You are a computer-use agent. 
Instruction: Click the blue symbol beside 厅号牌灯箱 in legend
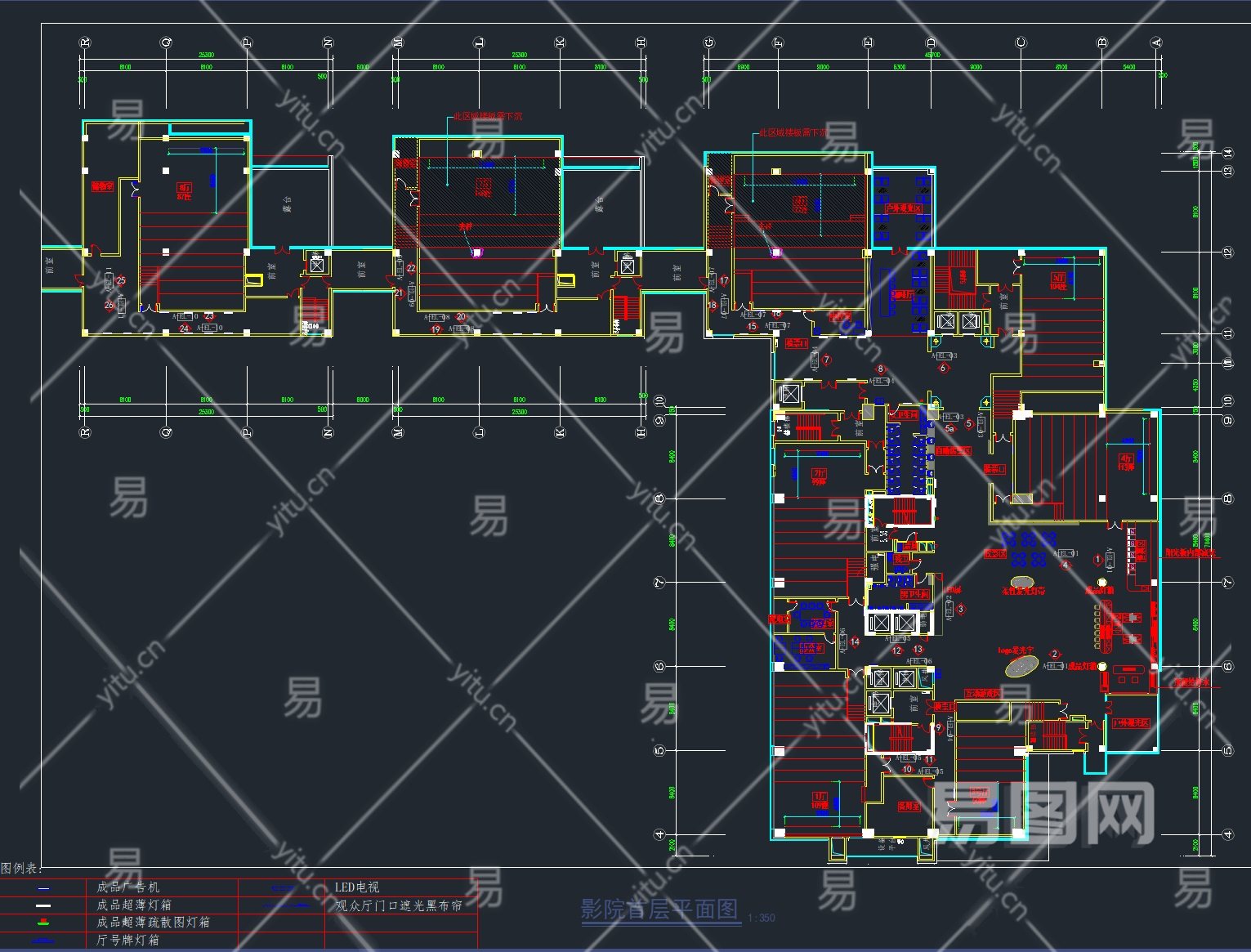tap(44, 941)
